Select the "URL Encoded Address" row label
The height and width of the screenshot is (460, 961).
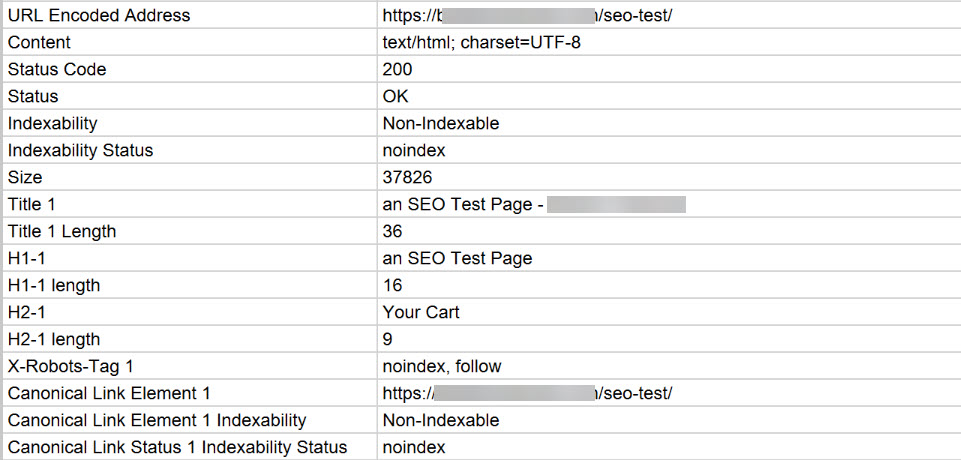(x=98, y=16)
